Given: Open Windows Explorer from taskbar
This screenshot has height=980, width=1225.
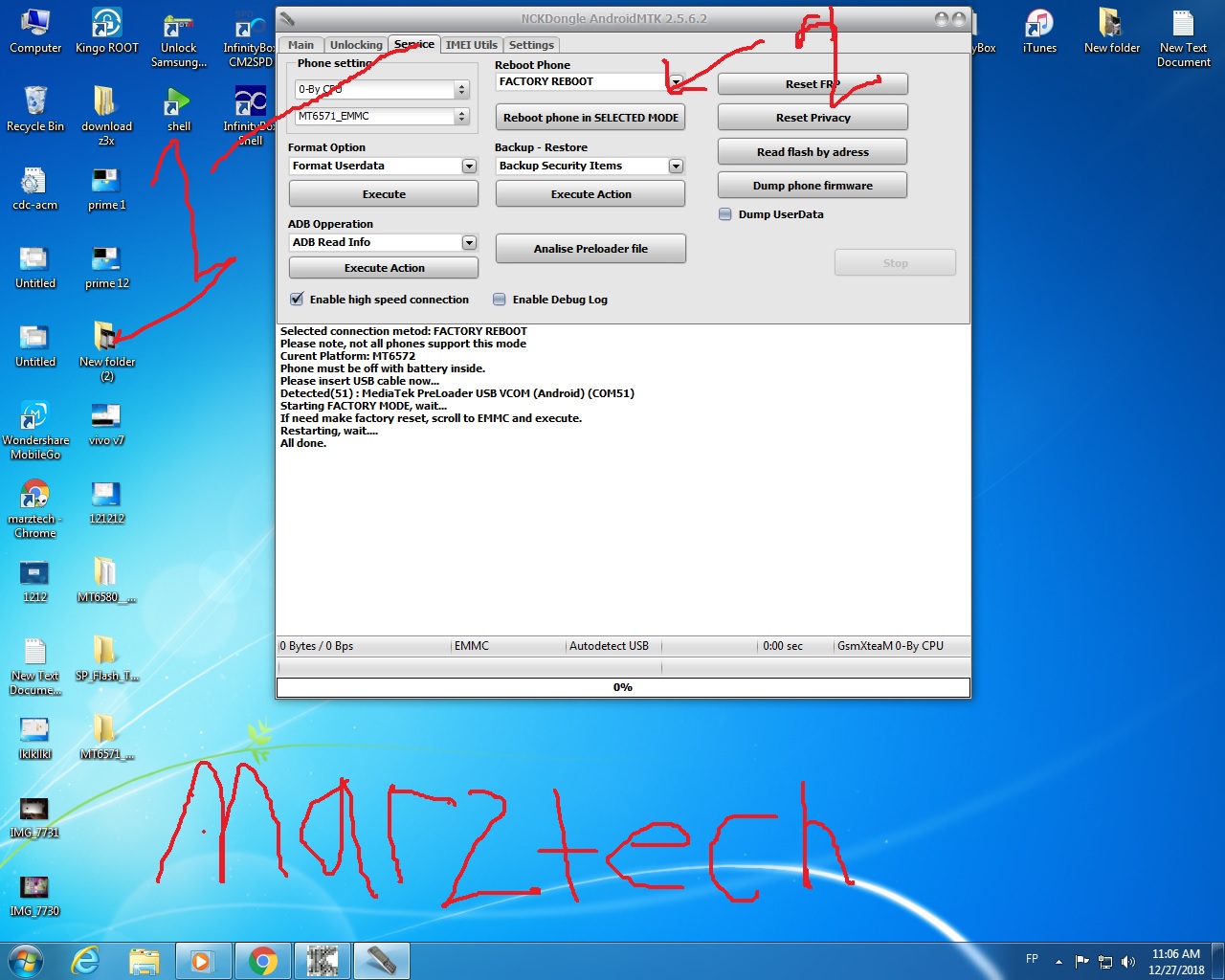Looking at the screenshot, I should pyautogui.click(x=144, y=960).
